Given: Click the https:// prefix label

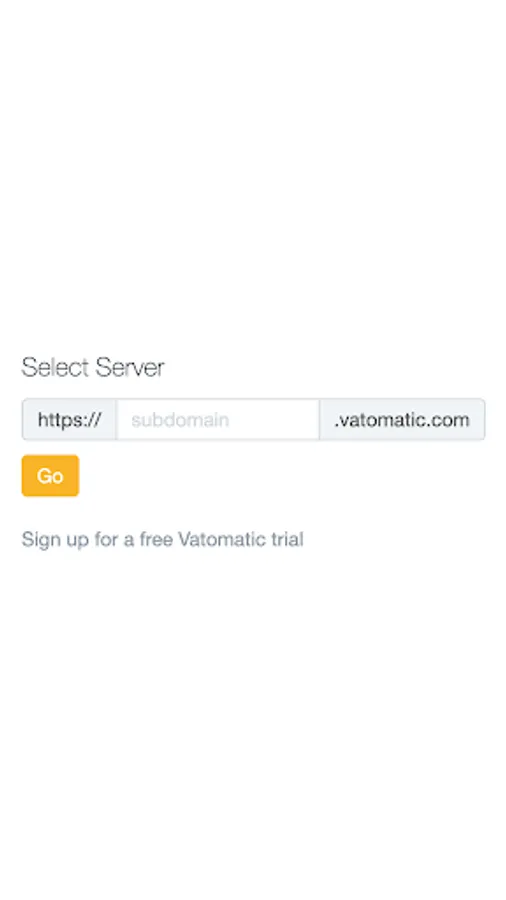Looking at the screenshot, I should pyautogui.click(x=69, y=420).
